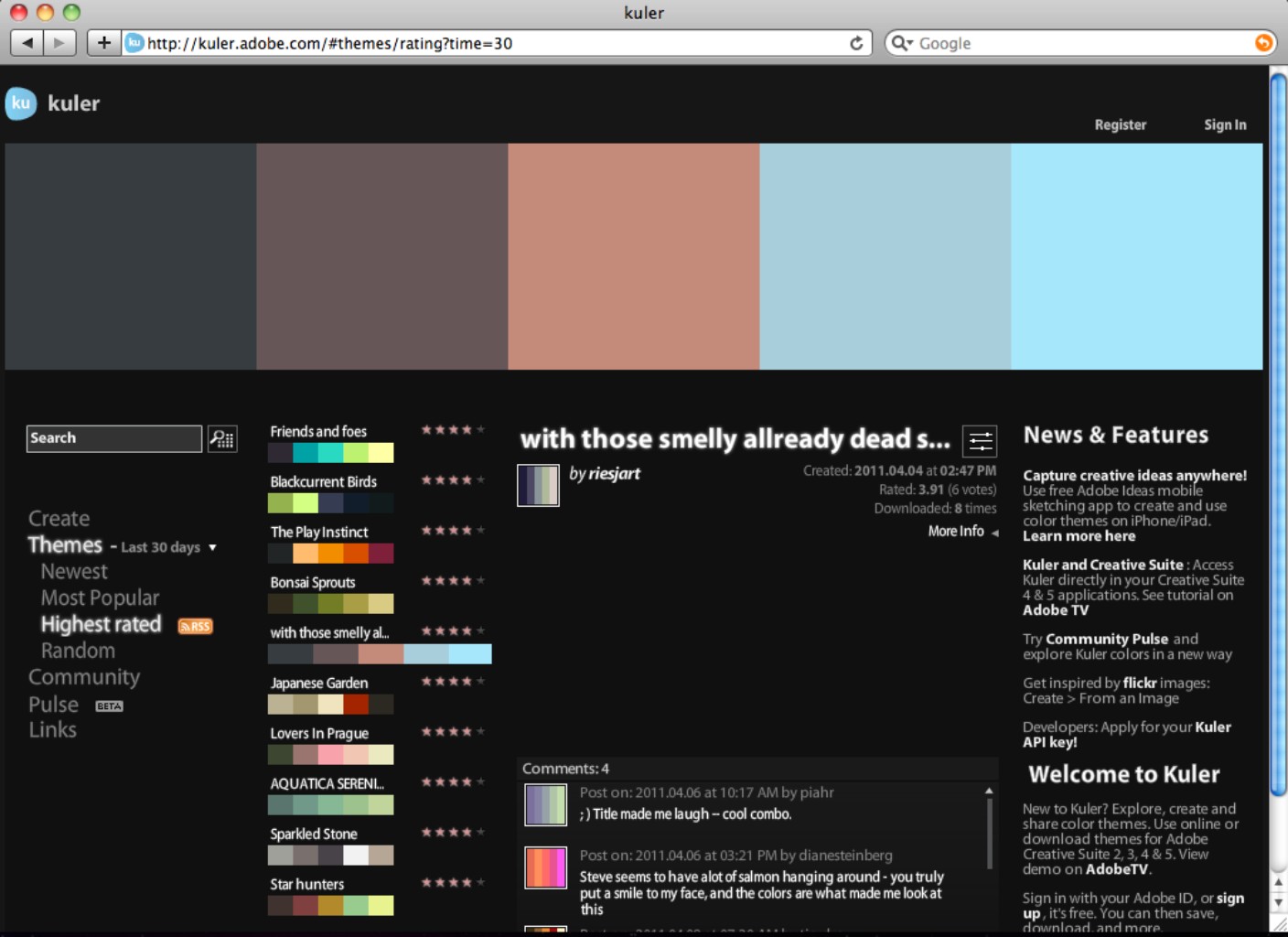Select the Blackcurrent Birds theme

[x=323, y=482]
